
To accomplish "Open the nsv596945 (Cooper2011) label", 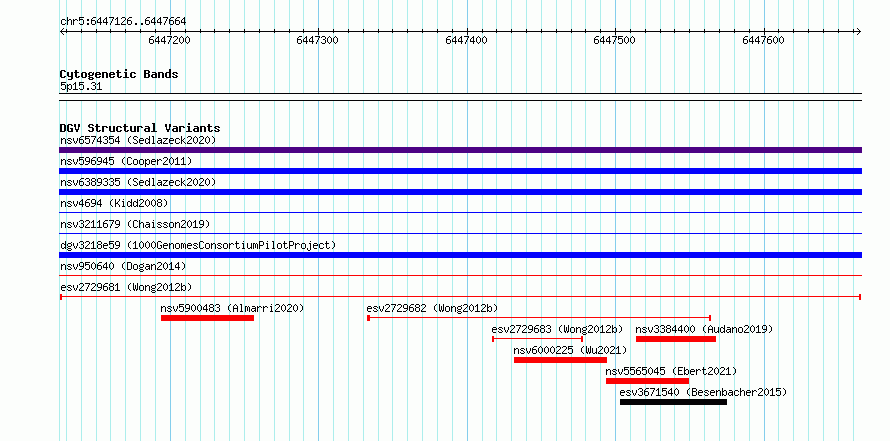I will tap(126, 161).
